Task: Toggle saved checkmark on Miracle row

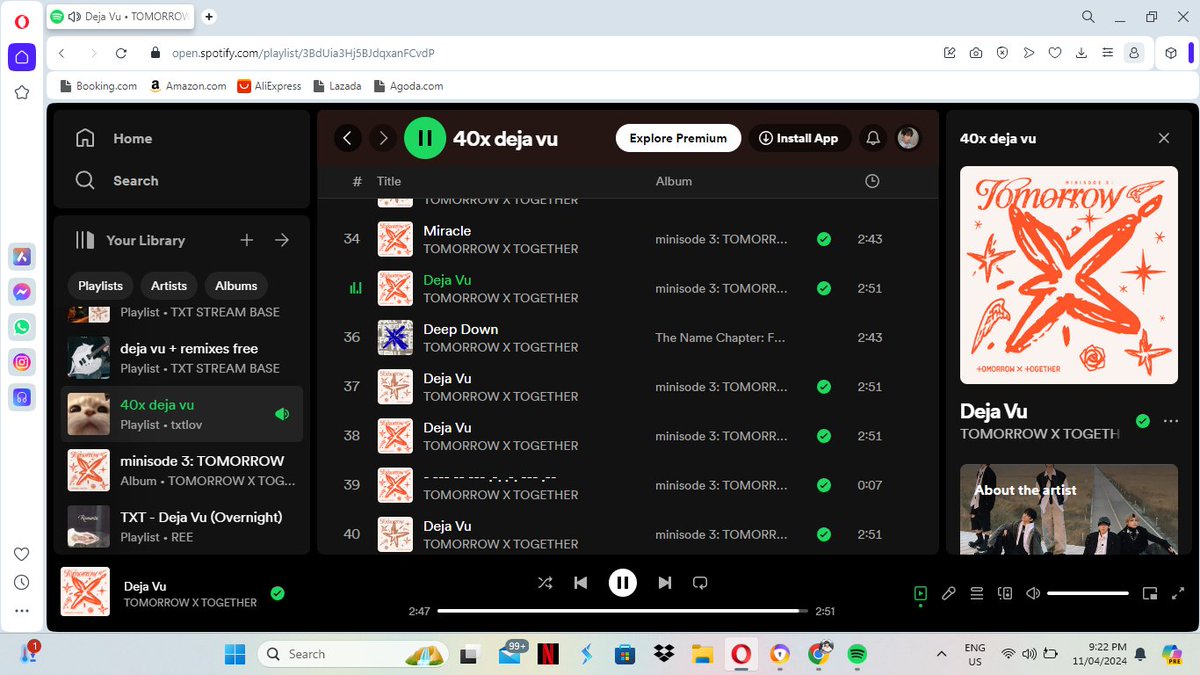Action: pos(823,239)
